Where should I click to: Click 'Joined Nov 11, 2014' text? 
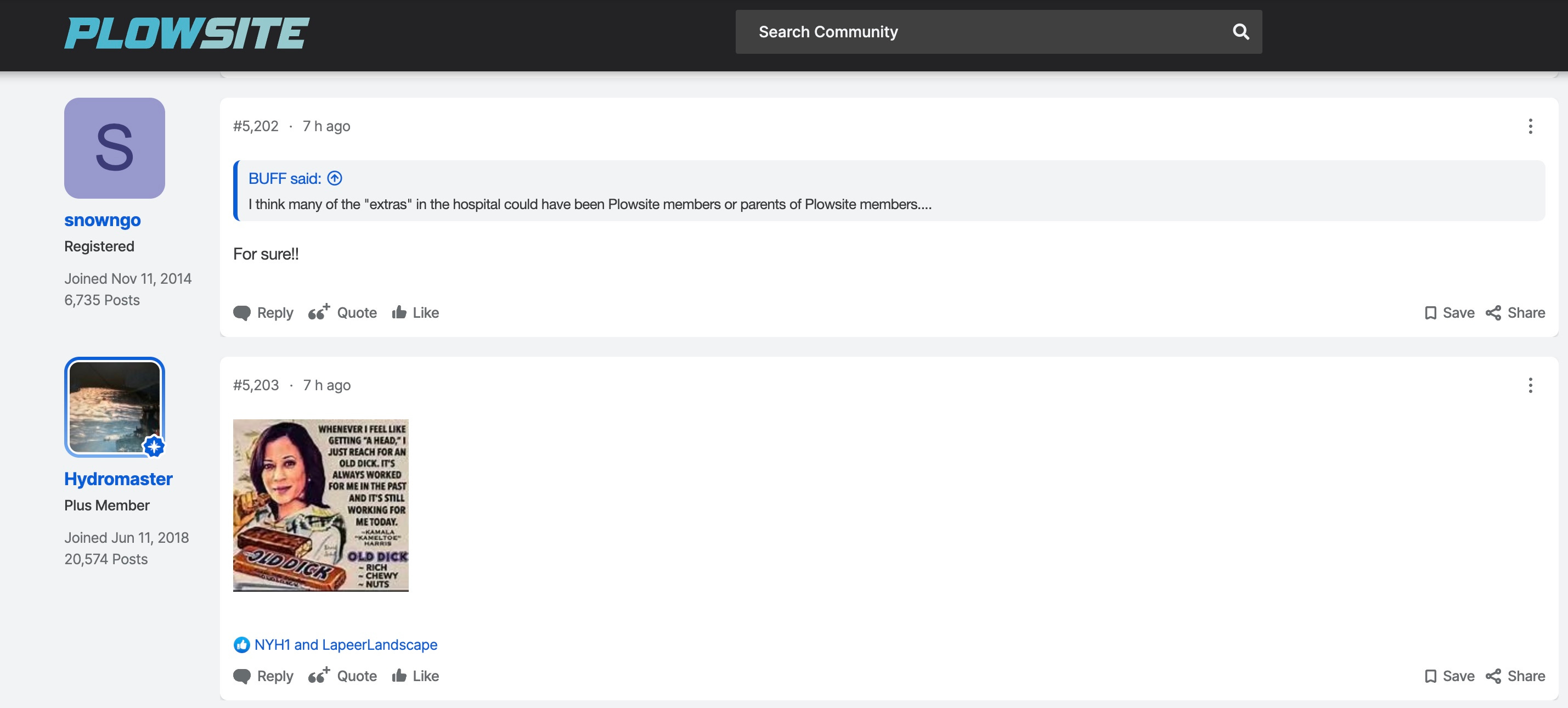click(x=128, y=279)
